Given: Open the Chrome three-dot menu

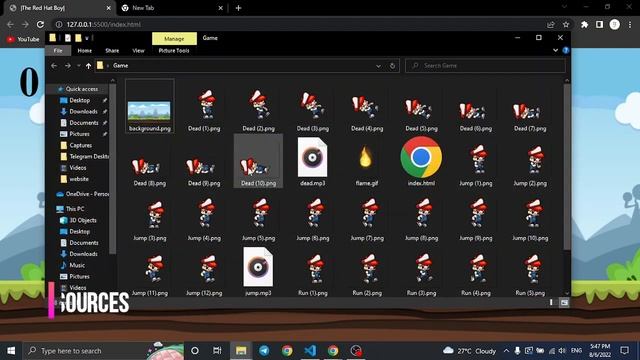Looking at the screenshot, I should [630, 24].
